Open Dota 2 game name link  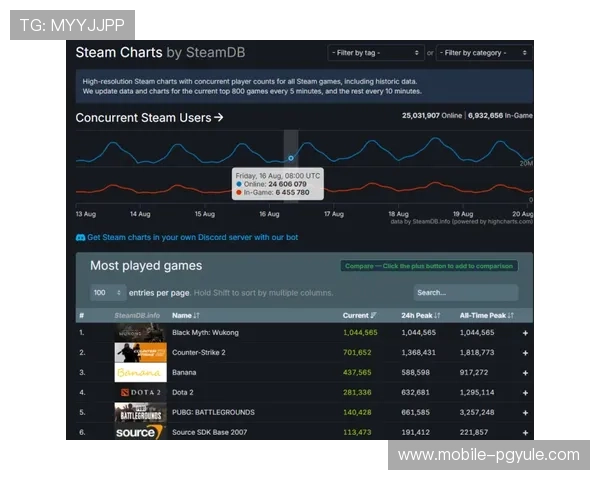(183, 392)
